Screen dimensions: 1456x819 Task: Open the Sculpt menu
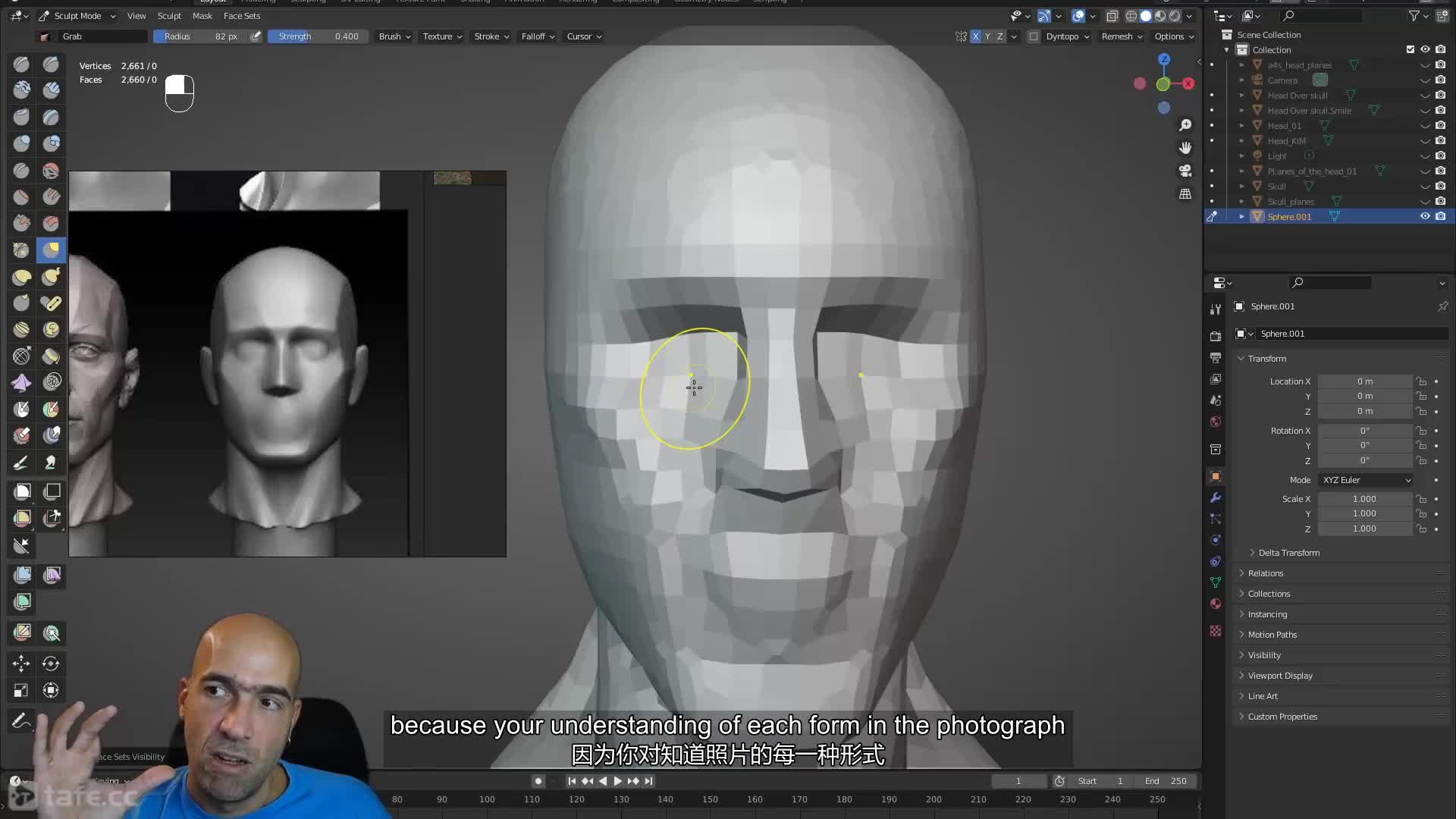click(169, 16)
